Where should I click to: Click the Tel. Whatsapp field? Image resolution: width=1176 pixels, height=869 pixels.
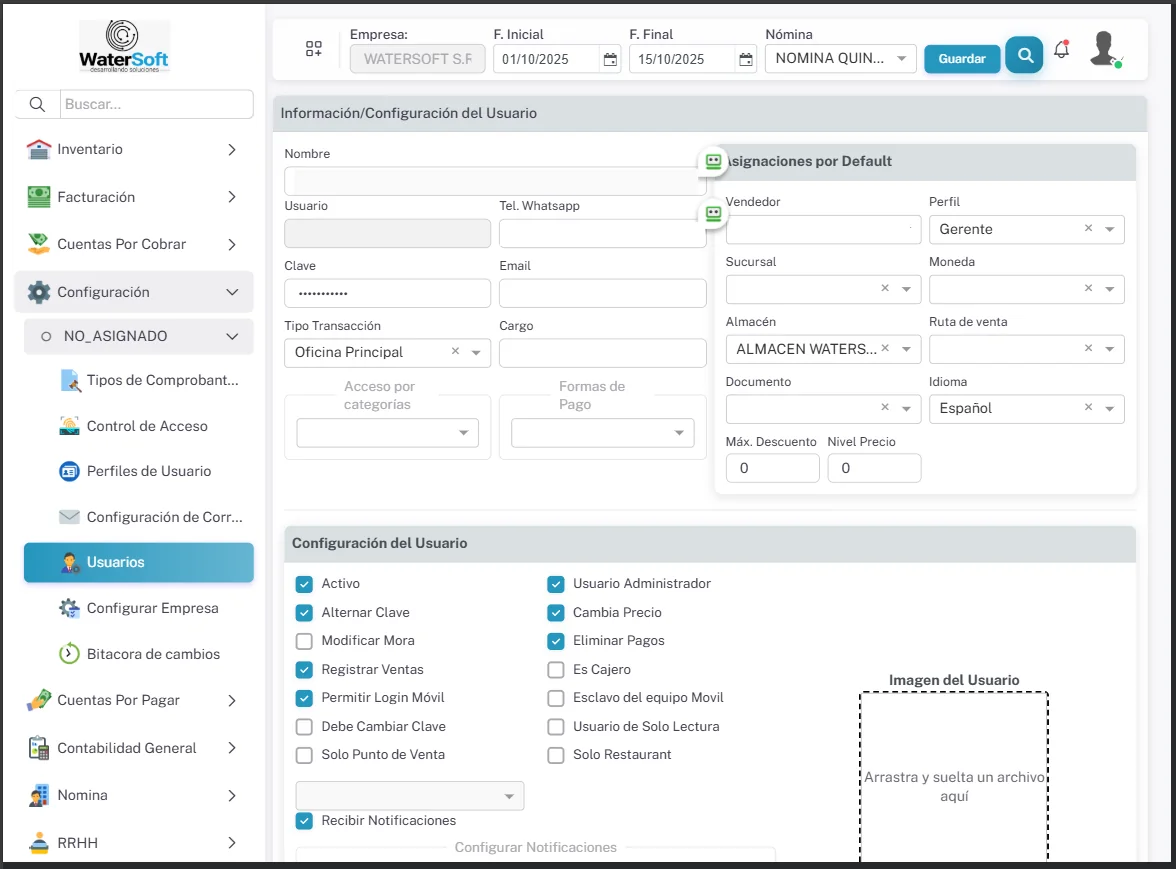(x=602, y=233)
